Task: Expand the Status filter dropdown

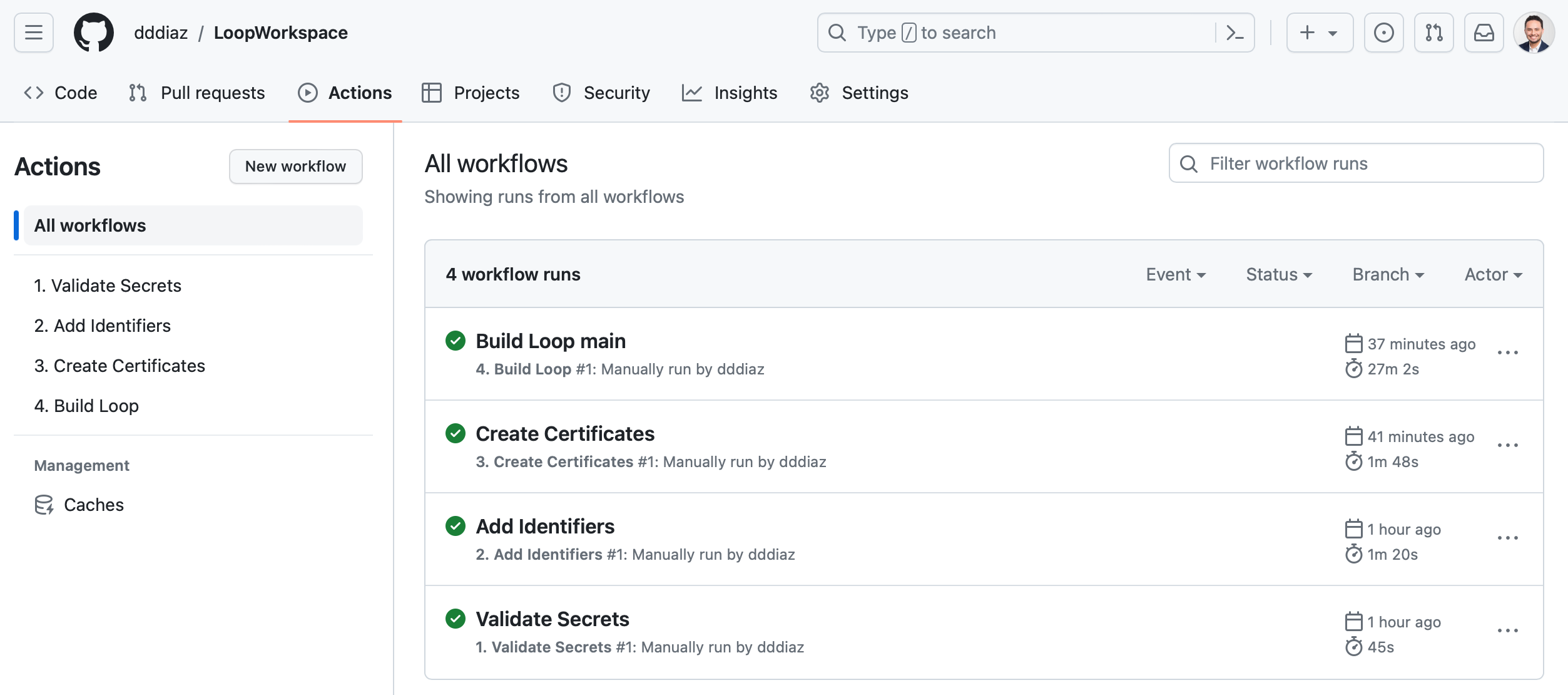Action: [1278, 274]
